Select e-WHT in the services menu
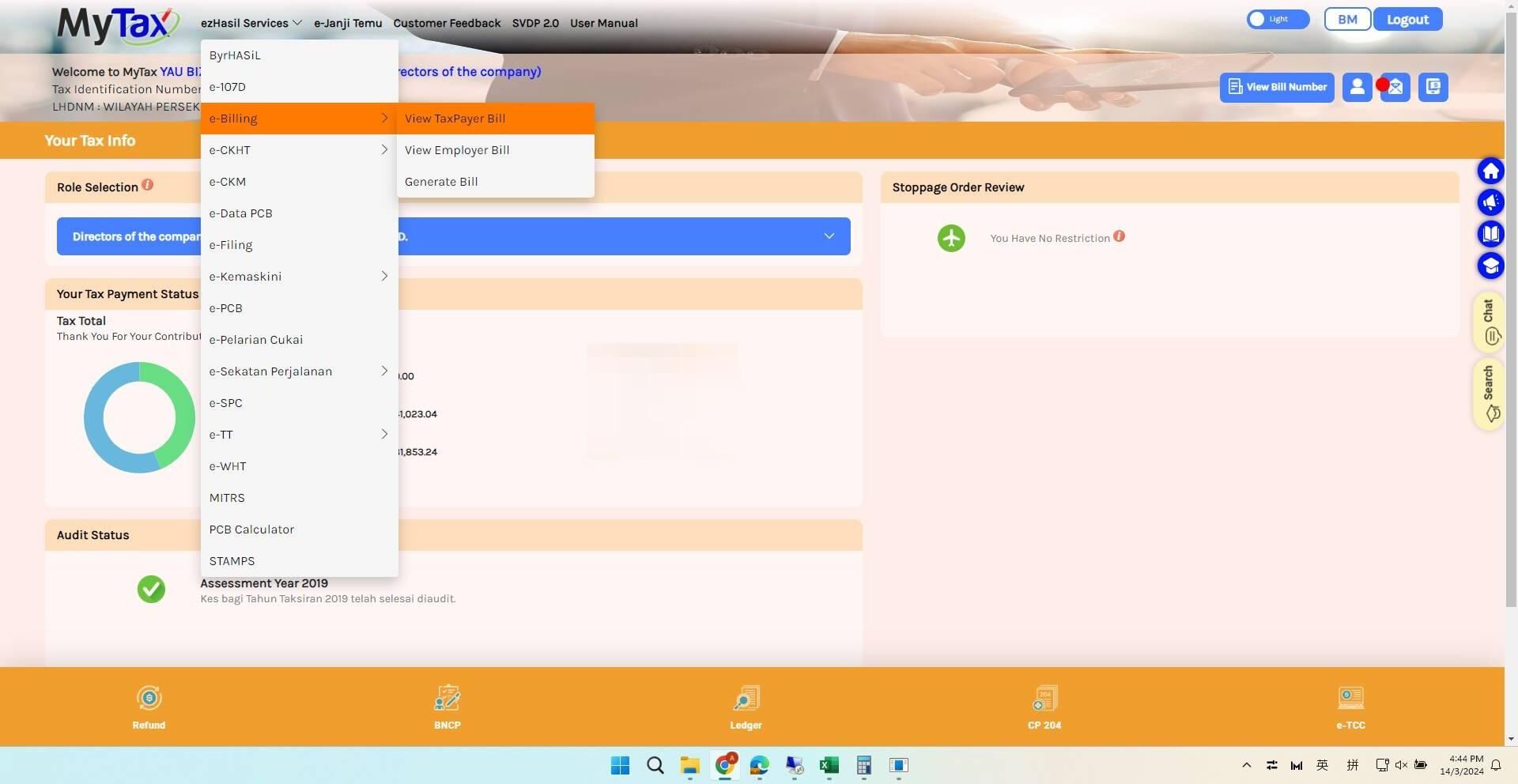This screenshot has width=1518, height=784. click(299, 466)
